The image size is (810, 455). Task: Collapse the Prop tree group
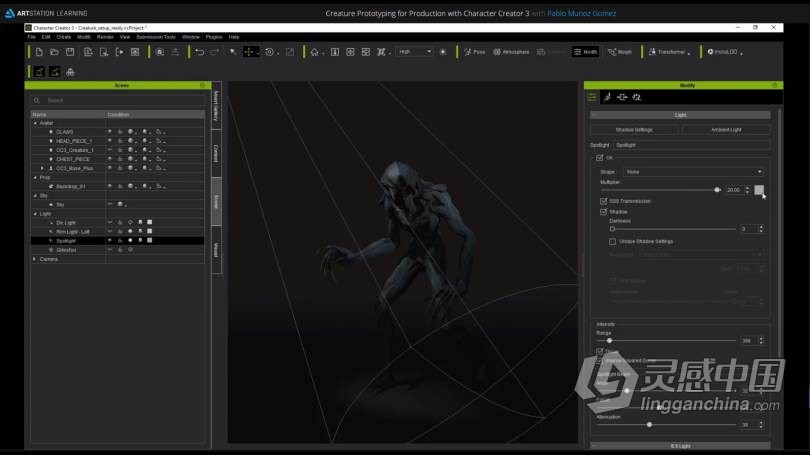coord(35,178)
